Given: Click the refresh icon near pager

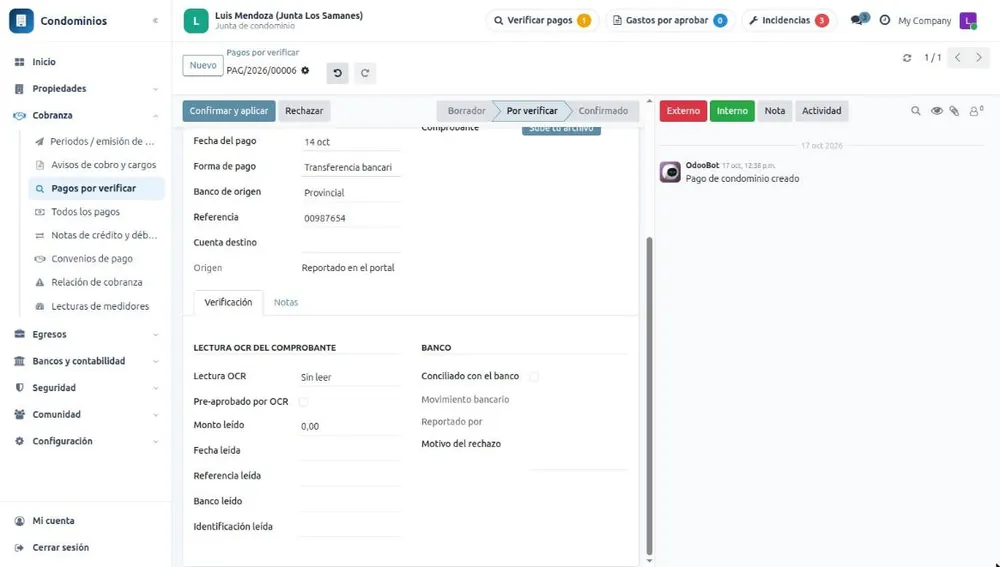Looking at the screenshot, I should (x=907, y=58).
